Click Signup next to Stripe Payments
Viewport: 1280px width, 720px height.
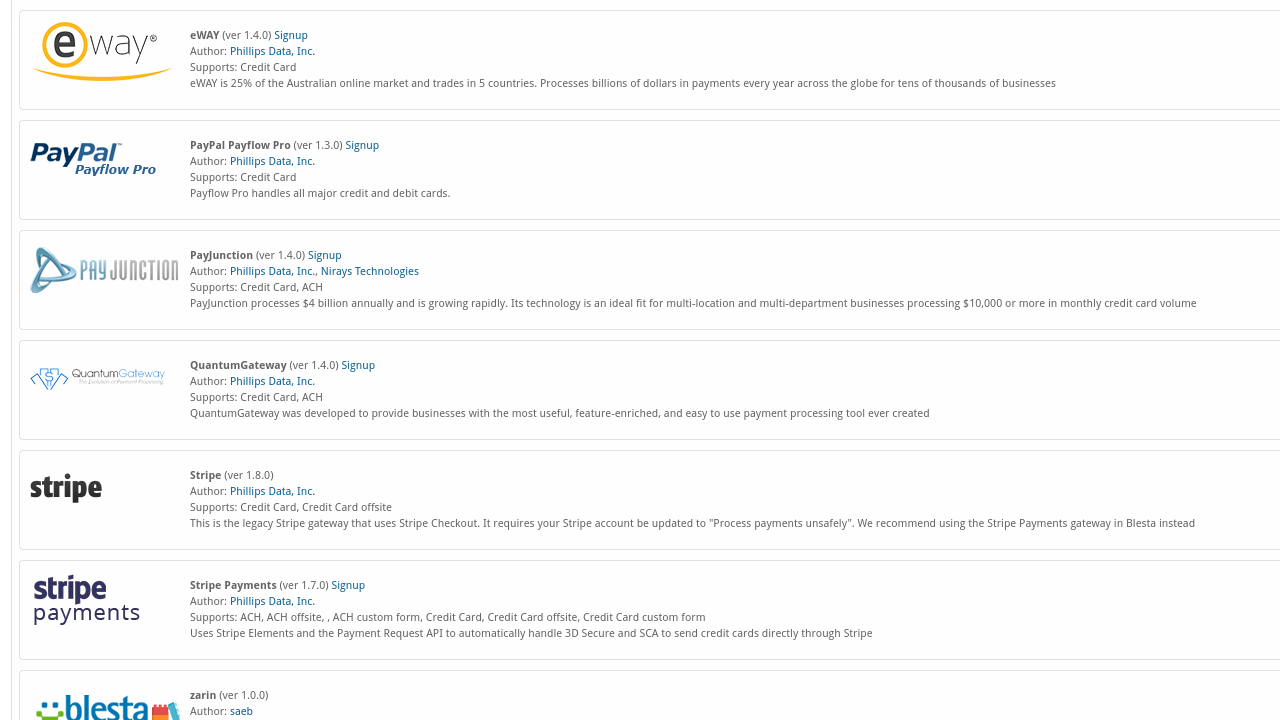(x=348, y=585)
